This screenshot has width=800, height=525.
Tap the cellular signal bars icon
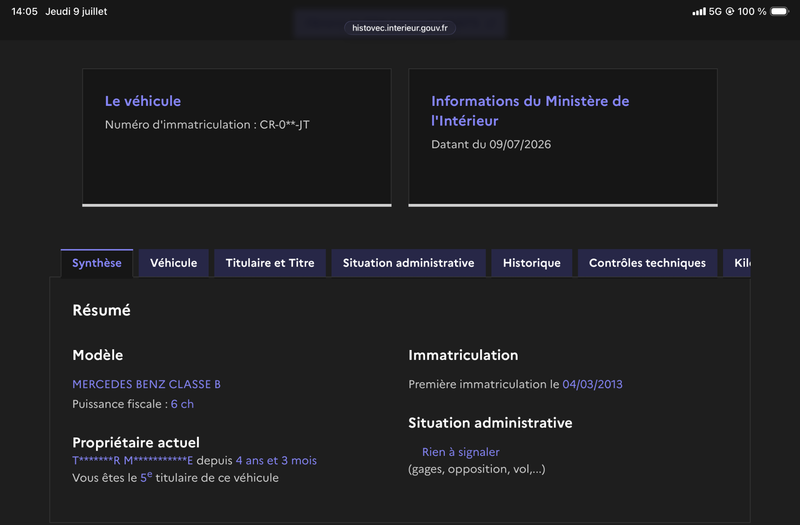coord(699,11)
